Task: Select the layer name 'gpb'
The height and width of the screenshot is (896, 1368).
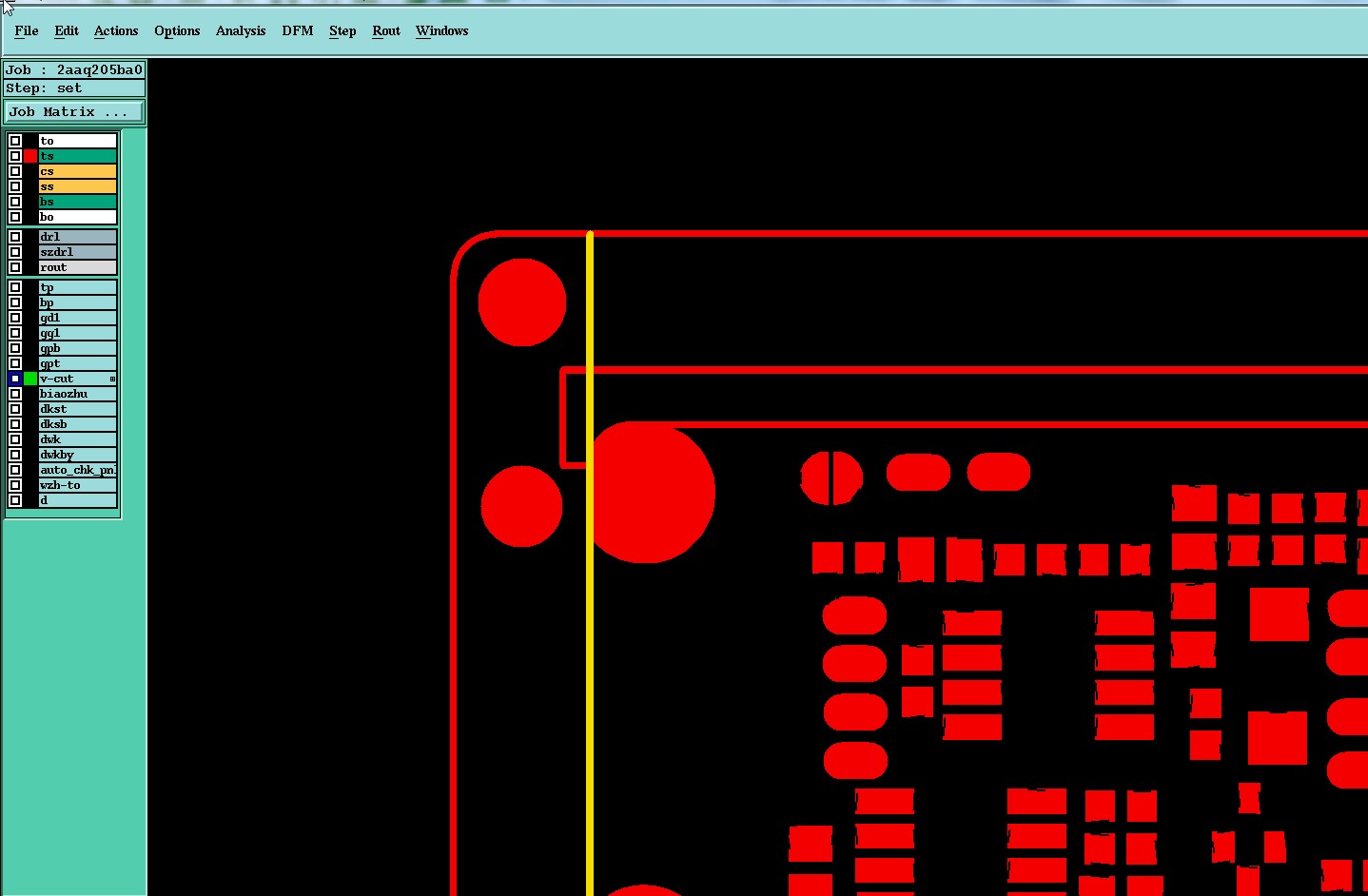Action: click(x=78, y=348)
